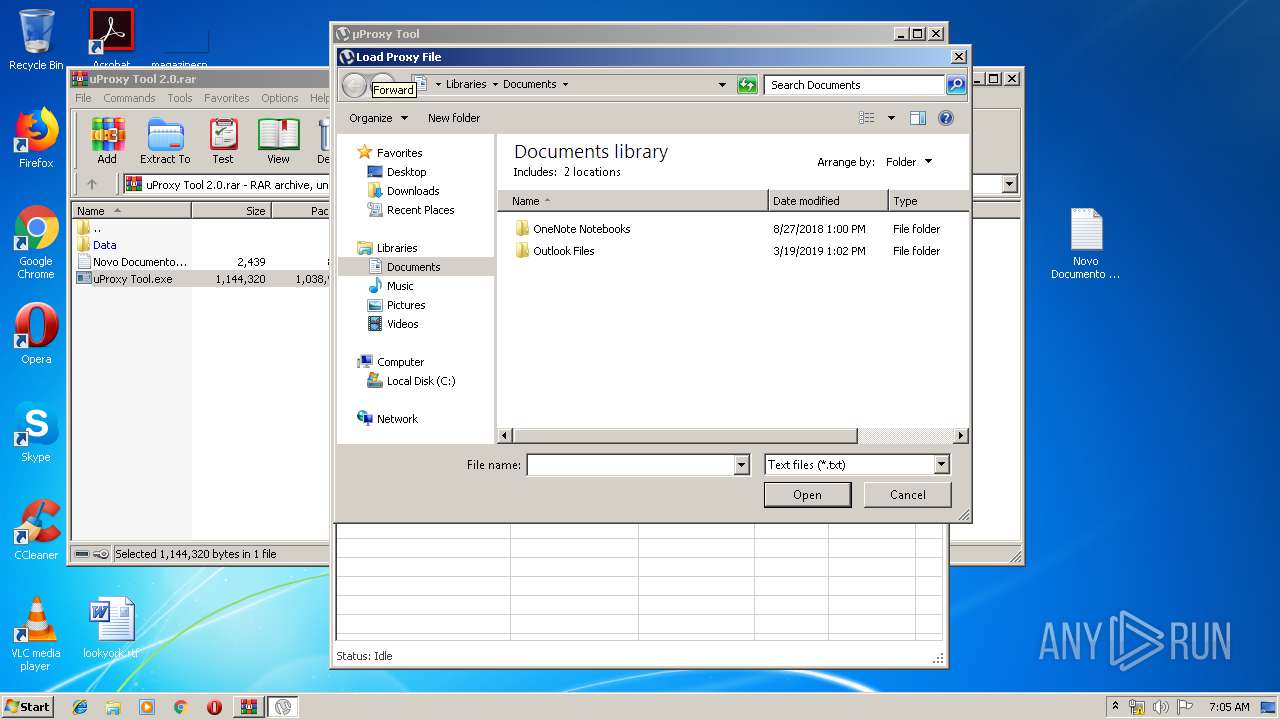The width and height of the screenshot is (1280, 720).
Task: Click the WinRAR View icon
Action: [x=278, y=141]
